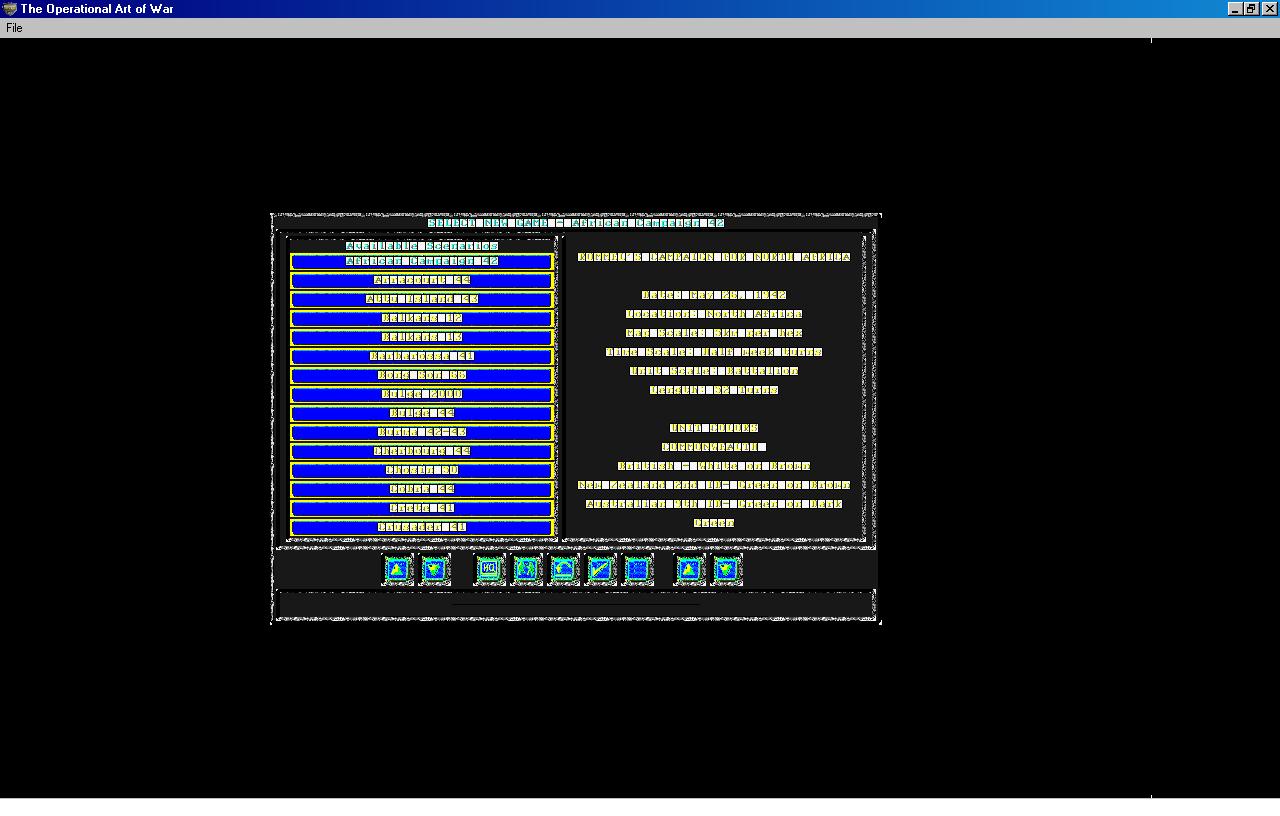Click the Unit Scale: Battalion line

(714, 371)
